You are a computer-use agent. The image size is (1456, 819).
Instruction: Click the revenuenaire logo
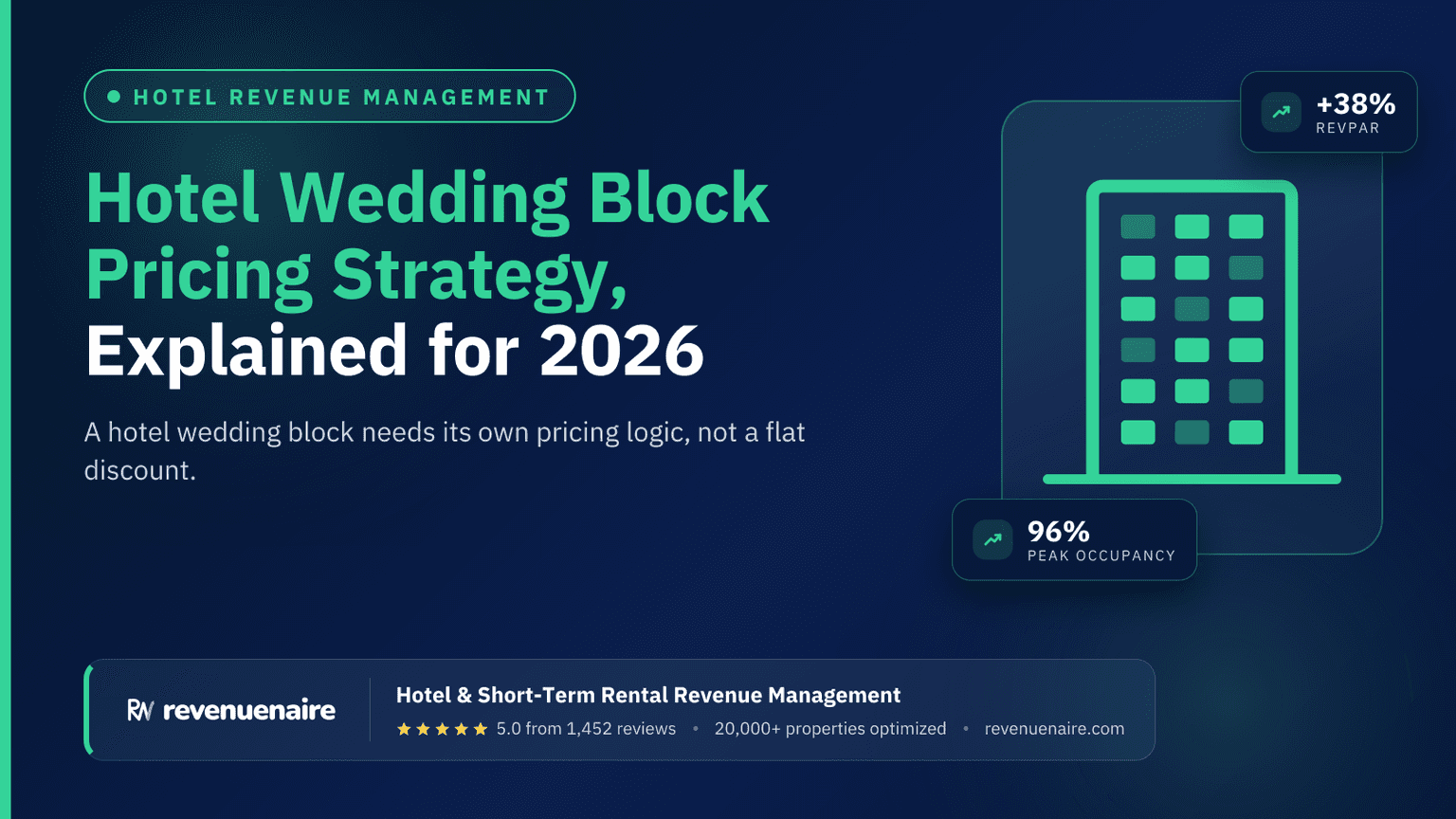pos(231,710)
